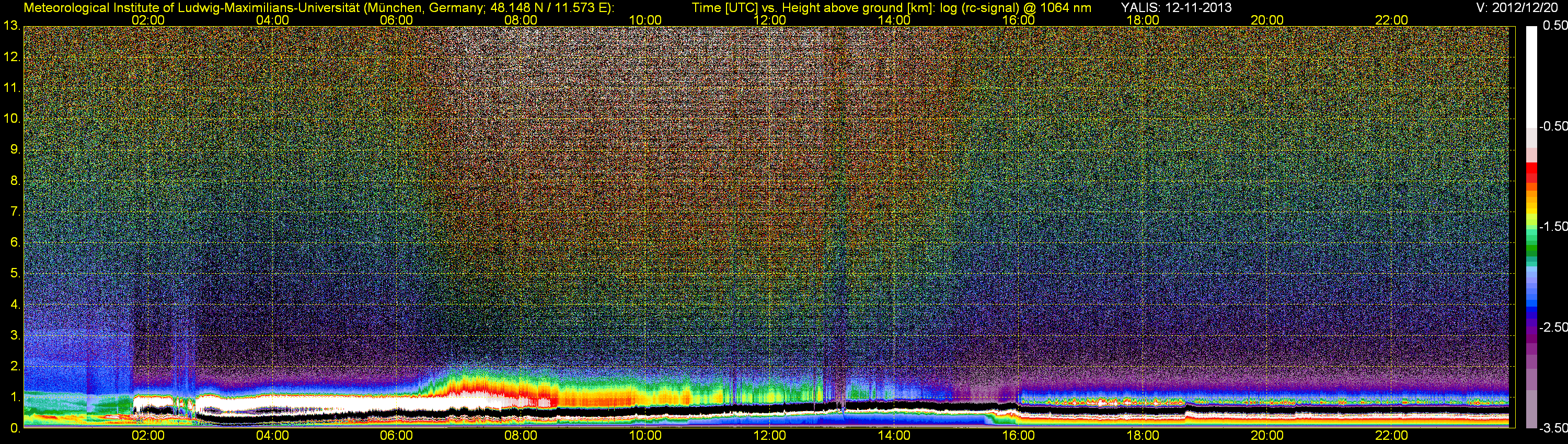Image resolution: width=1568 pixels, height=444 pixels.
Task: Click the 20:00 label on the bottom time axis
Action: (1267, 436)
